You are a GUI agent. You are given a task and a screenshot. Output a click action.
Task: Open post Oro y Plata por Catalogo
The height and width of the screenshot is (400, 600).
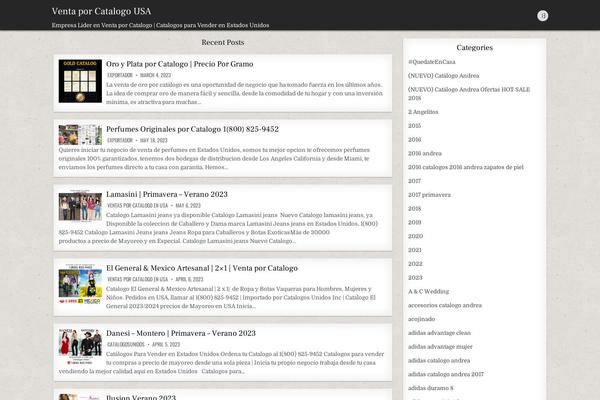[179, 64]
